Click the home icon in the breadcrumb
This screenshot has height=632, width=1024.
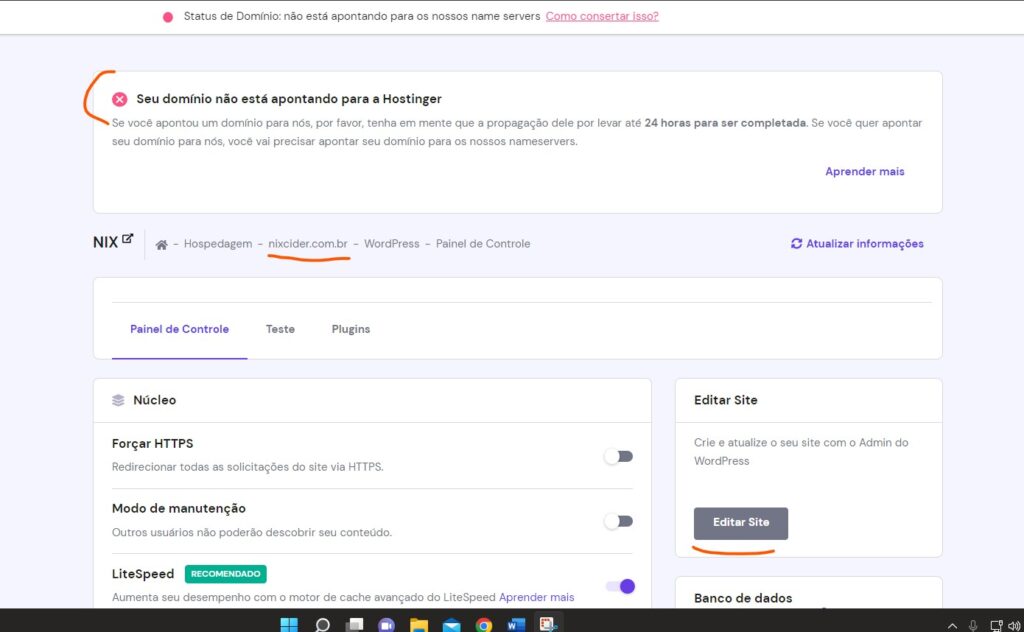(161, 244)
